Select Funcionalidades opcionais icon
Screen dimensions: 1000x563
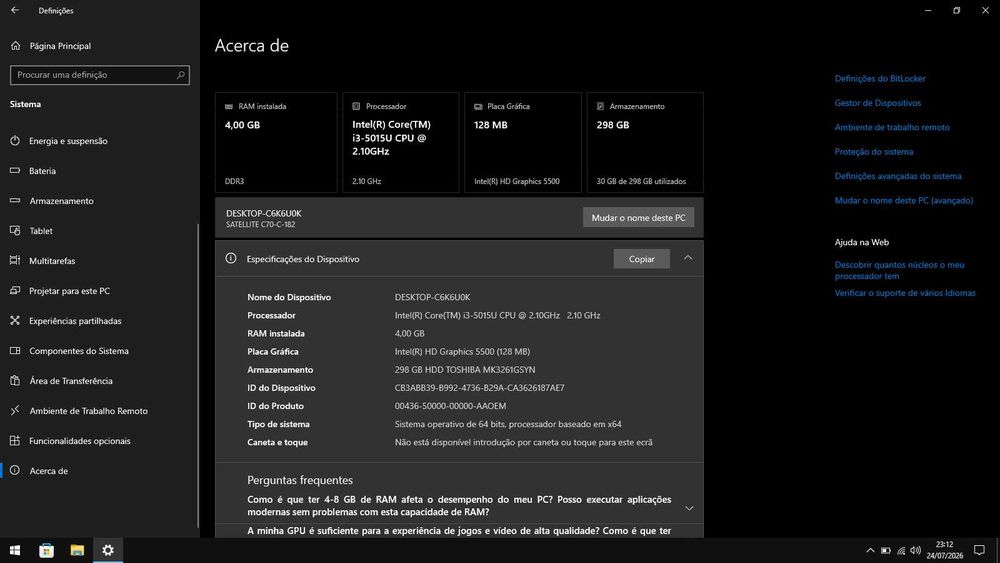15,441
